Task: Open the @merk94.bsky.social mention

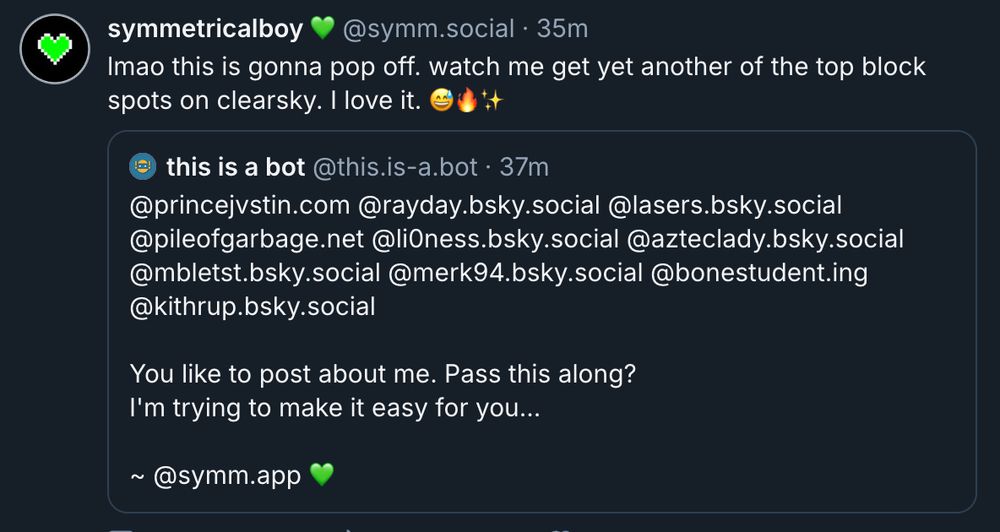Action: [x=515, y=273]
